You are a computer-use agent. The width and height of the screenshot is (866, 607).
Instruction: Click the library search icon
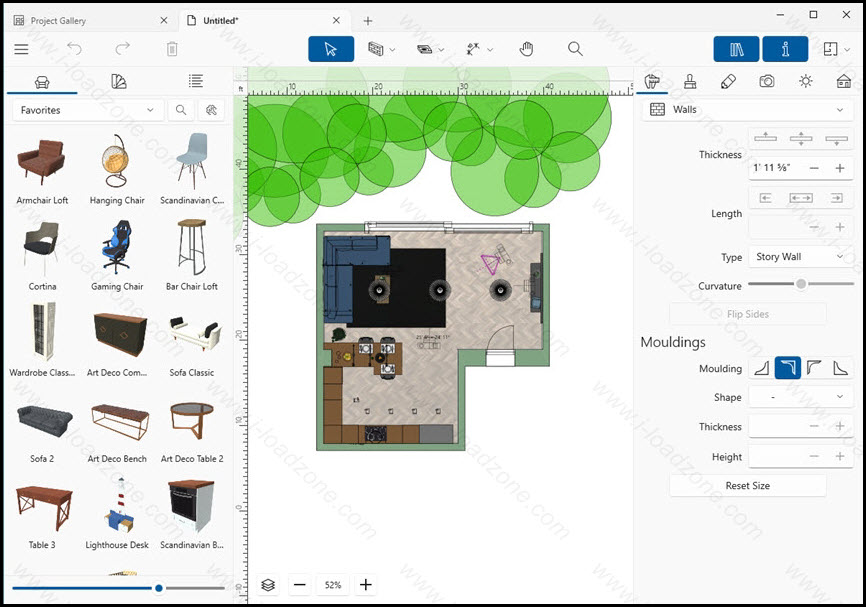pos(181,110)
